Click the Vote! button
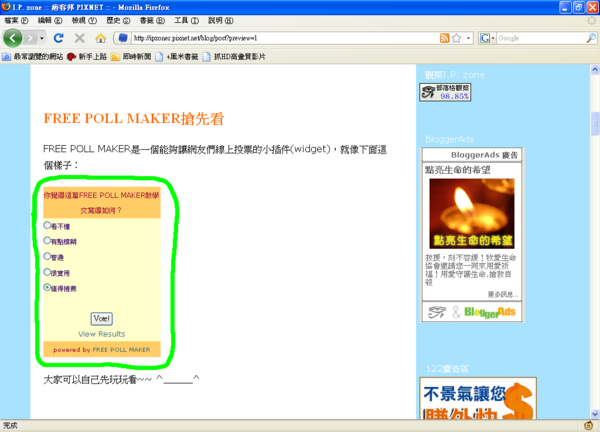Image resolution: width=600 pixels, height=432 pixels. [x=101, y=318]
